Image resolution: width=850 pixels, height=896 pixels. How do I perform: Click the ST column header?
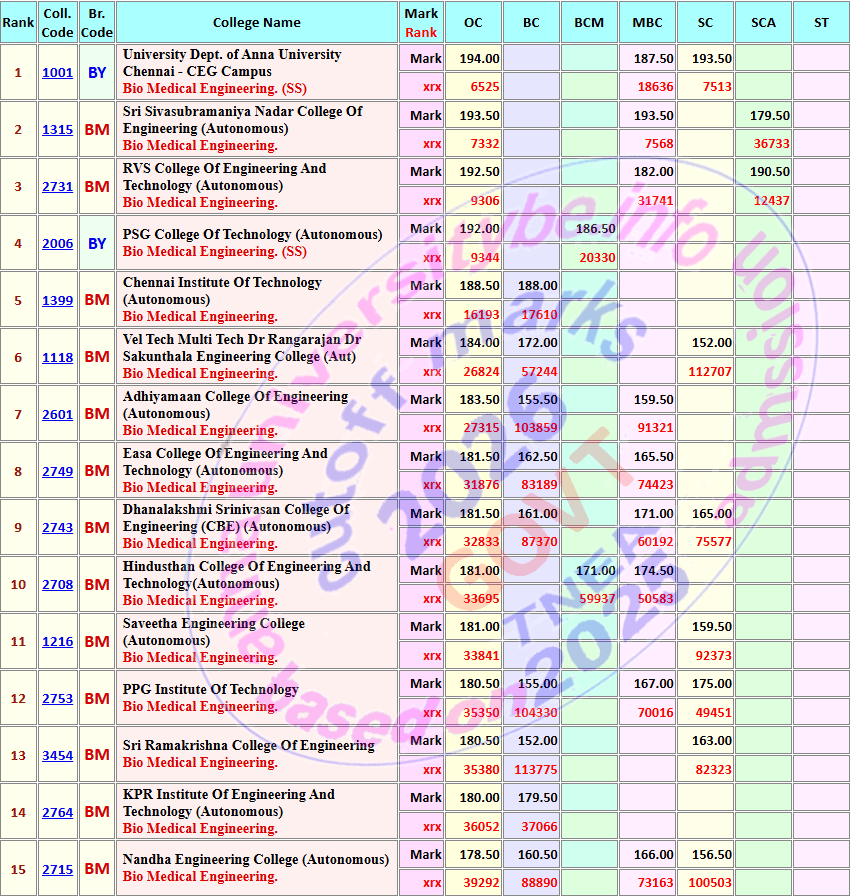[821, 22]
